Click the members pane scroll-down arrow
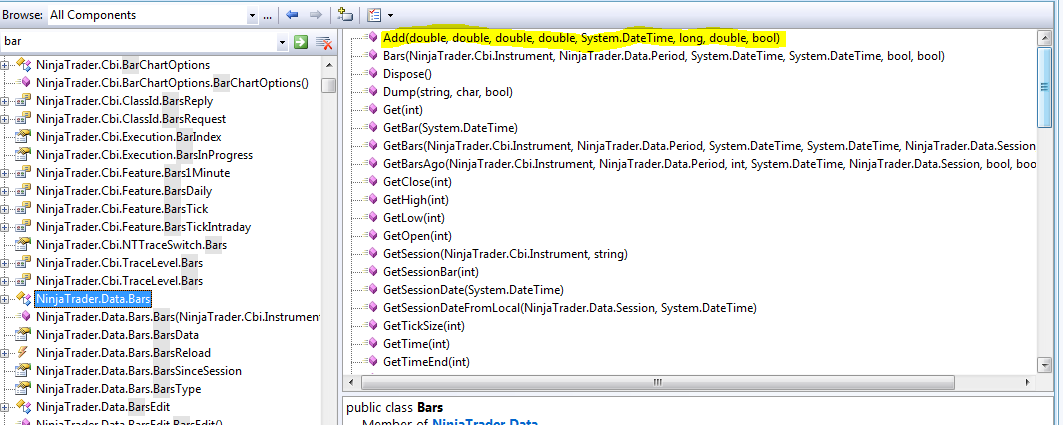The height and width of the screenshot is (425, 1063). (1045, 365)
